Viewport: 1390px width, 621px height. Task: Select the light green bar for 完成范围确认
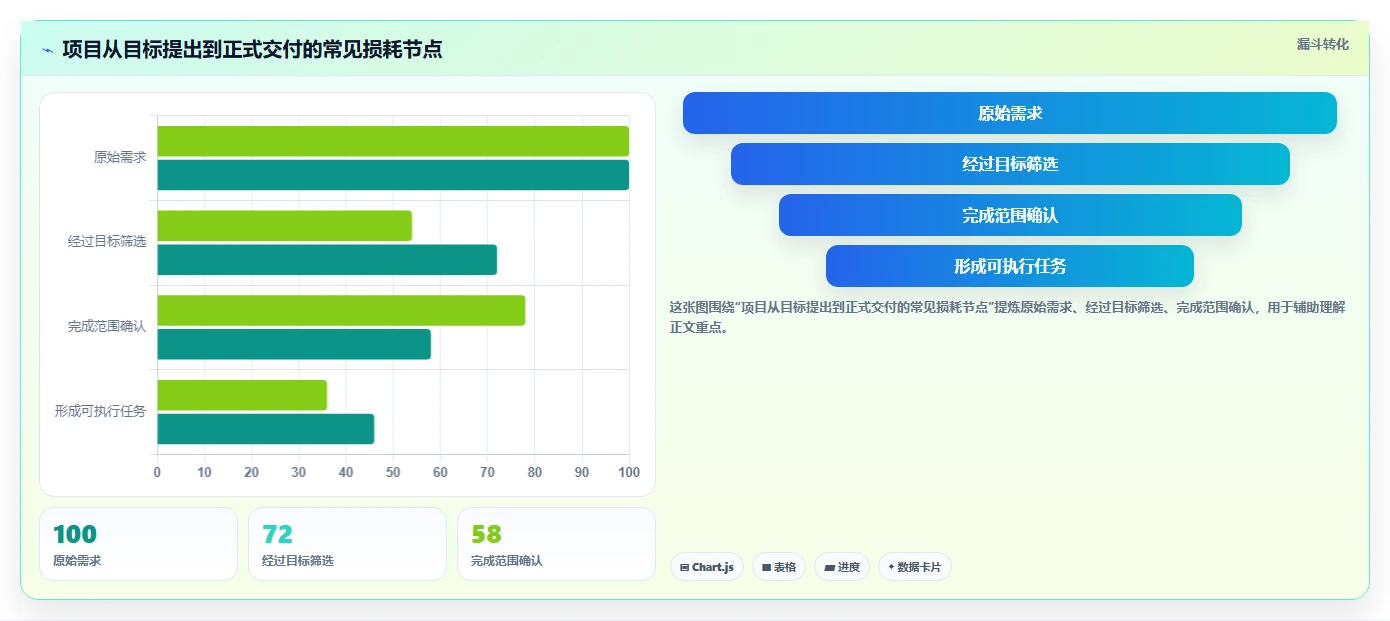tap(341, 310)
